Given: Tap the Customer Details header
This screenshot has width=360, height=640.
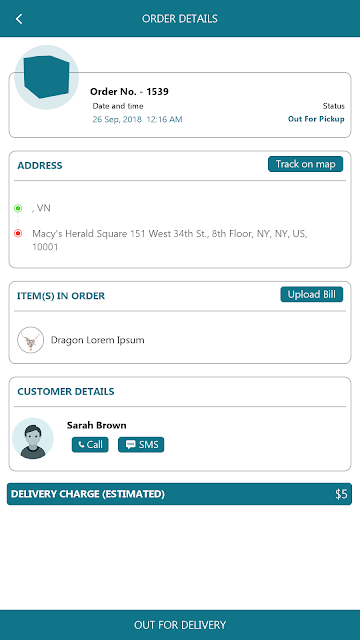Looking at the screenshot, I should pyautogui.click(x=66, y=391).
